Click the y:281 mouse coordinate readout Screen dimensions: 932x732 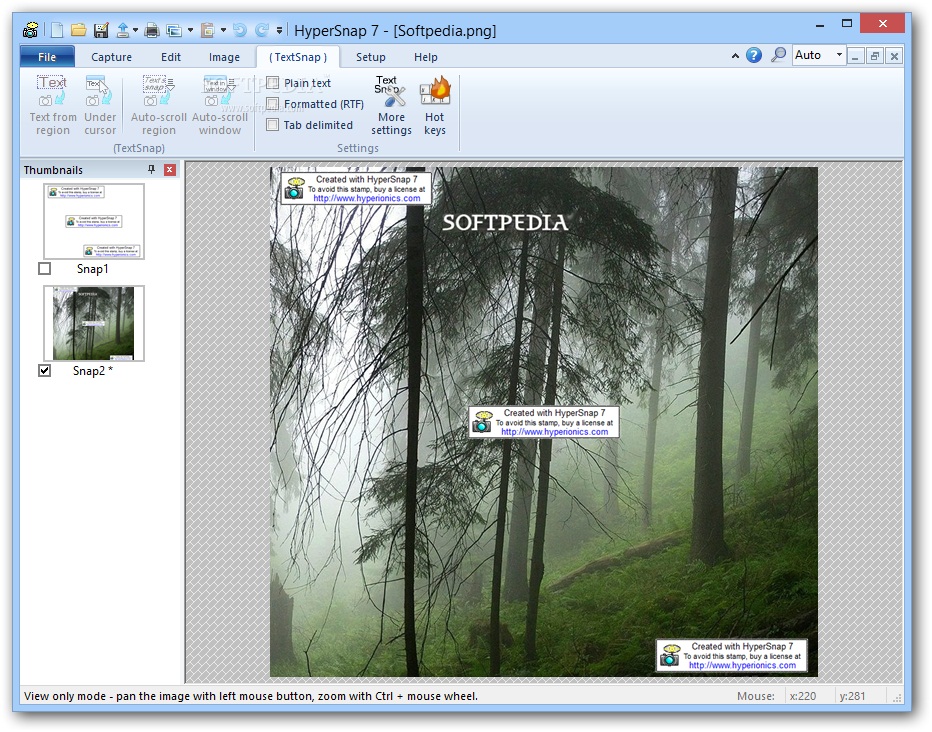[x=852, y=696]
